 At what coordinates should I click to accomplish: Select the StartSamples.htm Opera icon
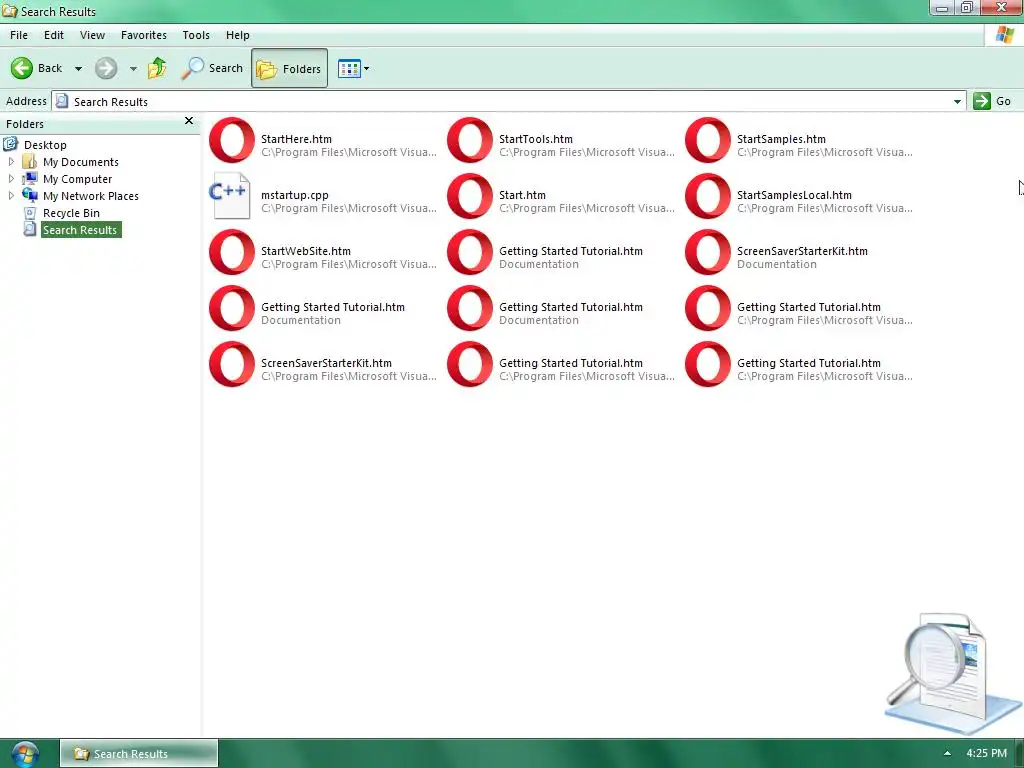pos(707,140)
